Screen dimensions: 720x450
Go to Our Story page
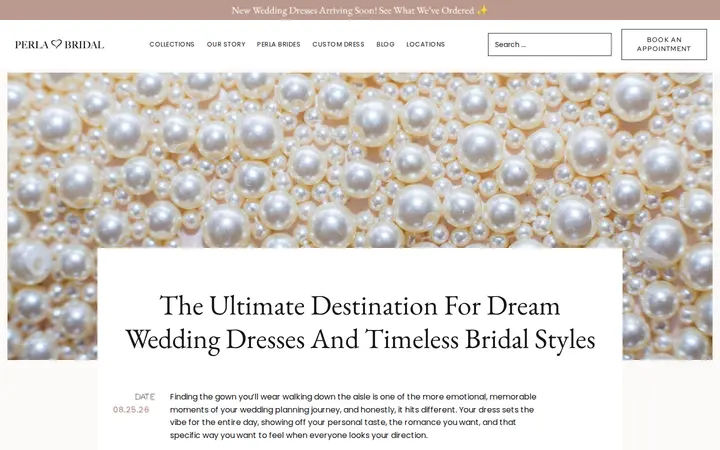tap(226, 45)
